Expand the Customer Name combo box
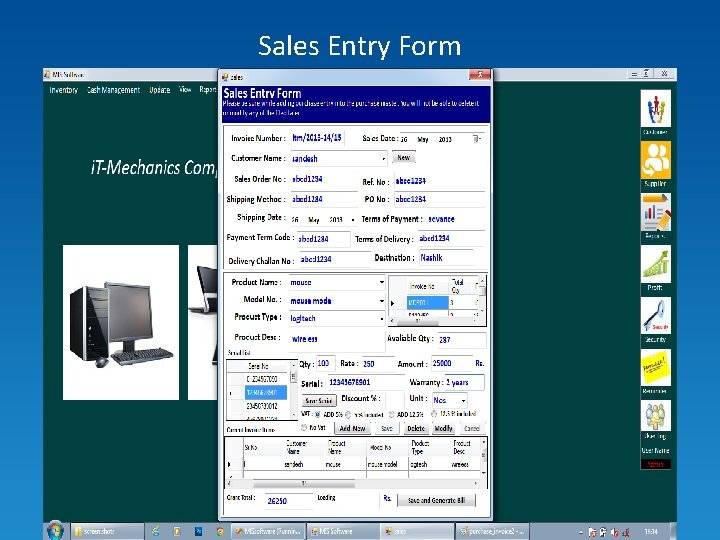Viewport: 720px width, 540px height. (x=383, y=159)
